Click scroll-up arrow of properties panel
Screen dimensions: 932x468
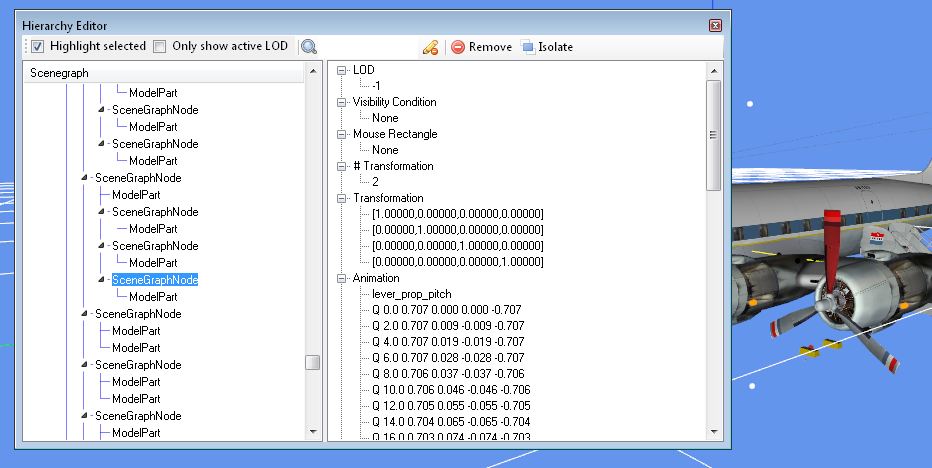pyautogui.click(x=713, y=71)
